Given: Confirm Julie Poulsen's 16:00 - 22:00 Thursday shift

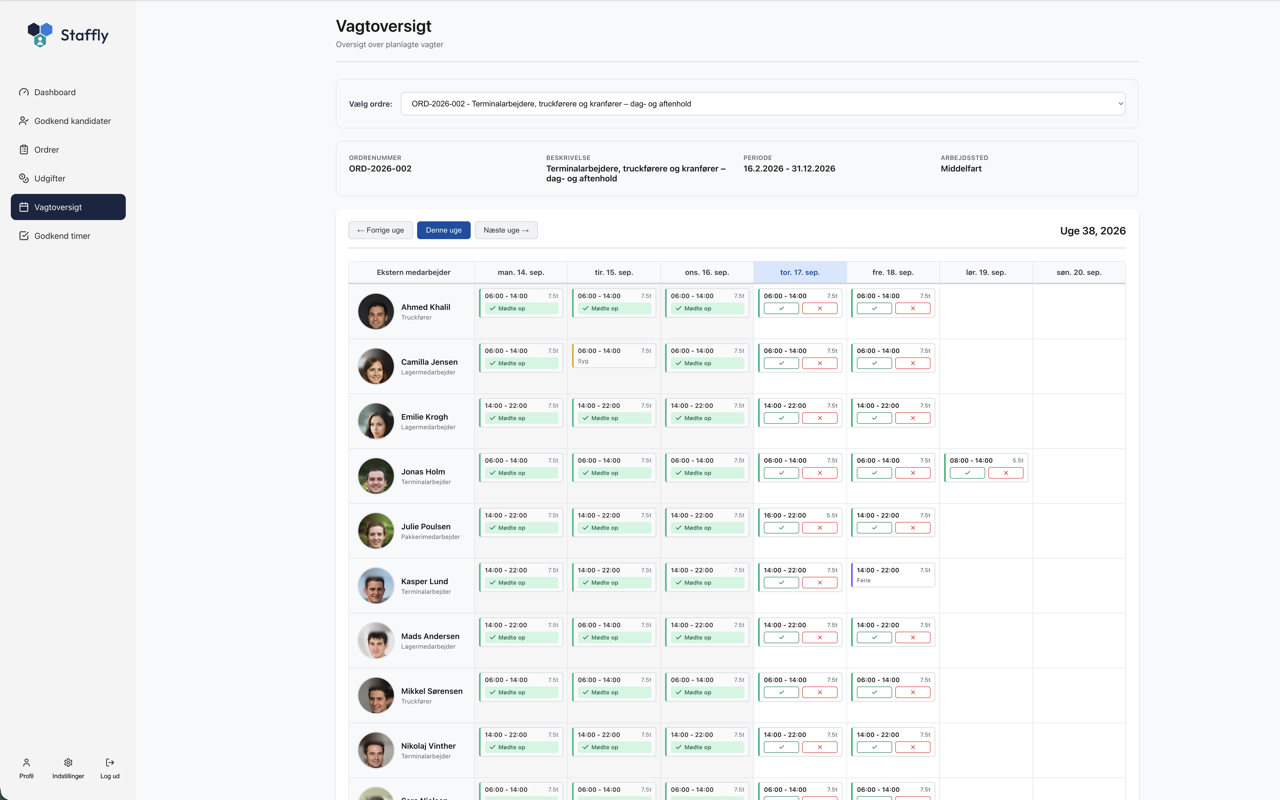Looking at the screenshot, I should point(781,528).
